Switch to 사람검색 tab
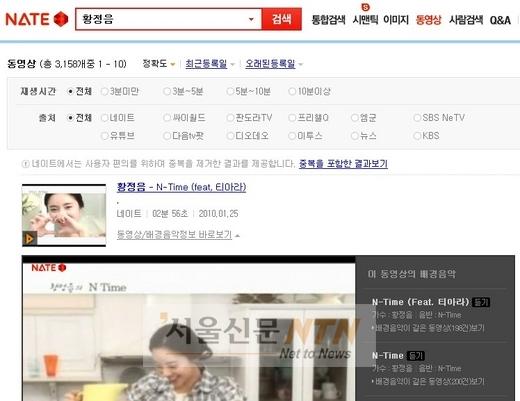The height and width of the screenshot is (401, 520). point(466,20)
